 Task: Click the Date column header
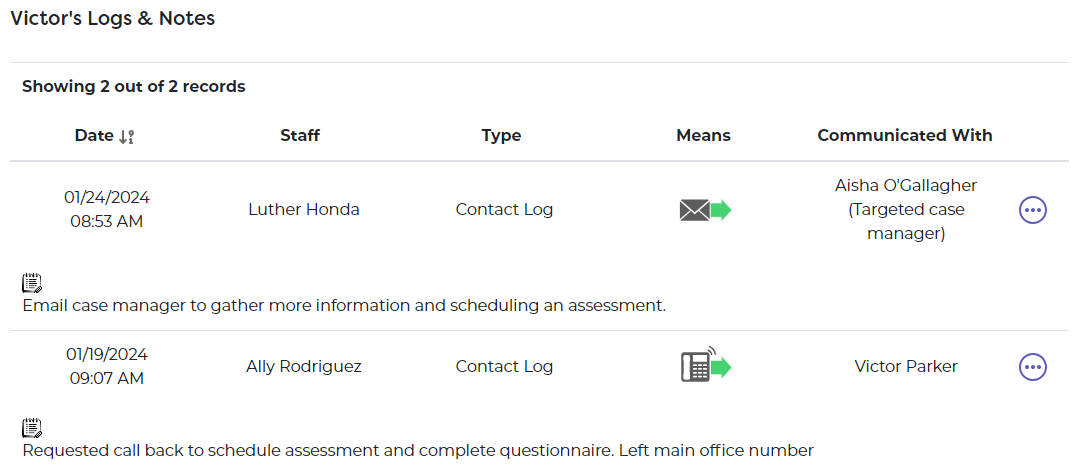tap(94, 136)
